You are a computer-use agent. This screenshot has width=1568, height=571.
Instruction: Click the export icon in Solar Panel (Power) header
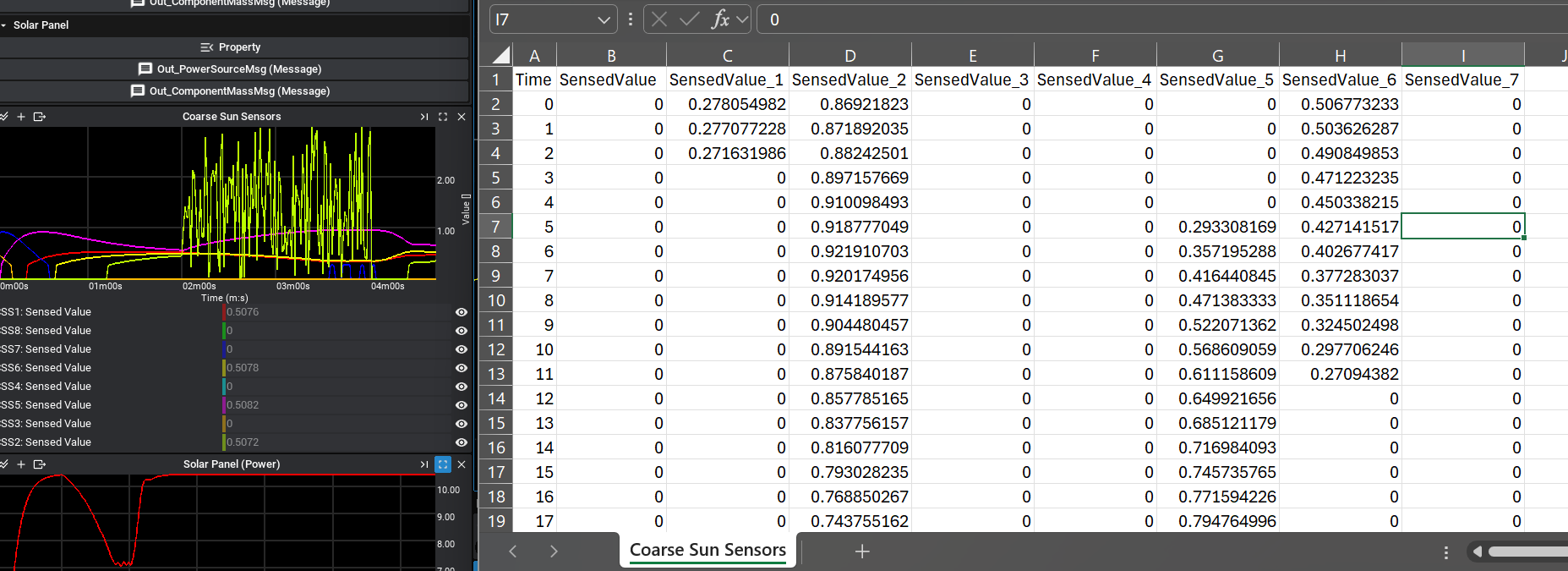[40, 464]
